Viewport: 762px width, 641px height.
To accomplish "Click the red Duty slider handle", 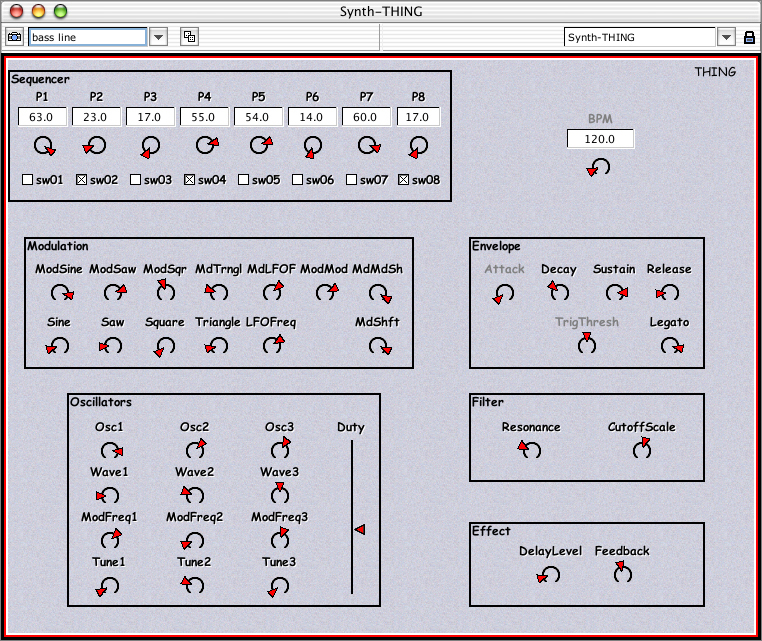I will click(x=360, y=529).
